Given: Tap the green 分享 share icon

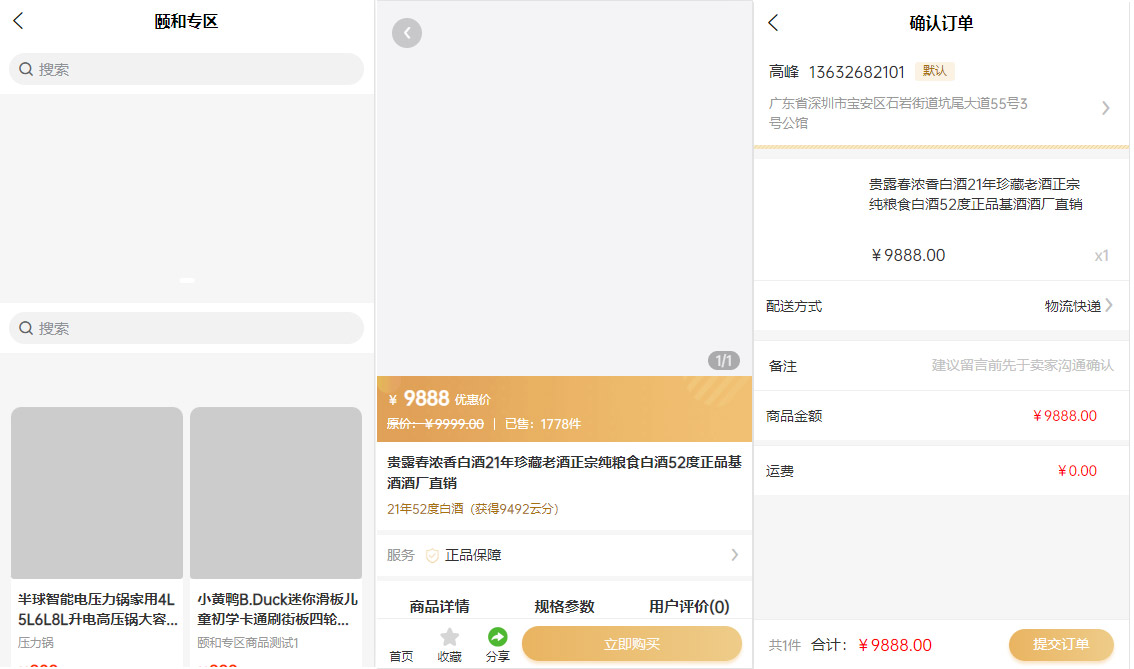Looking at the screenshot, I should [x=497, y=637].
